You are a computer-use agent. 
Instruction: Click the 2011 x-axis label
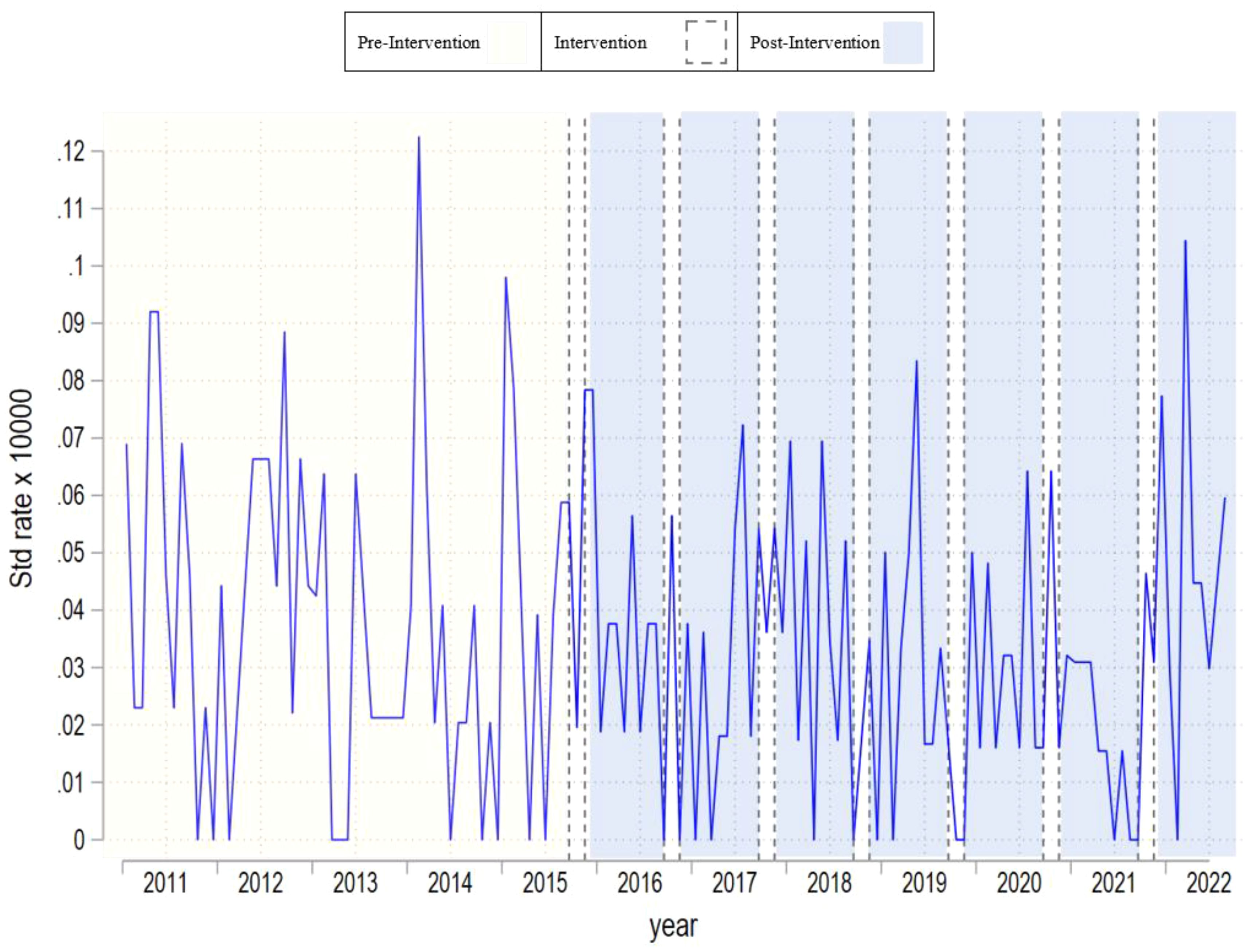click(165, 883)
